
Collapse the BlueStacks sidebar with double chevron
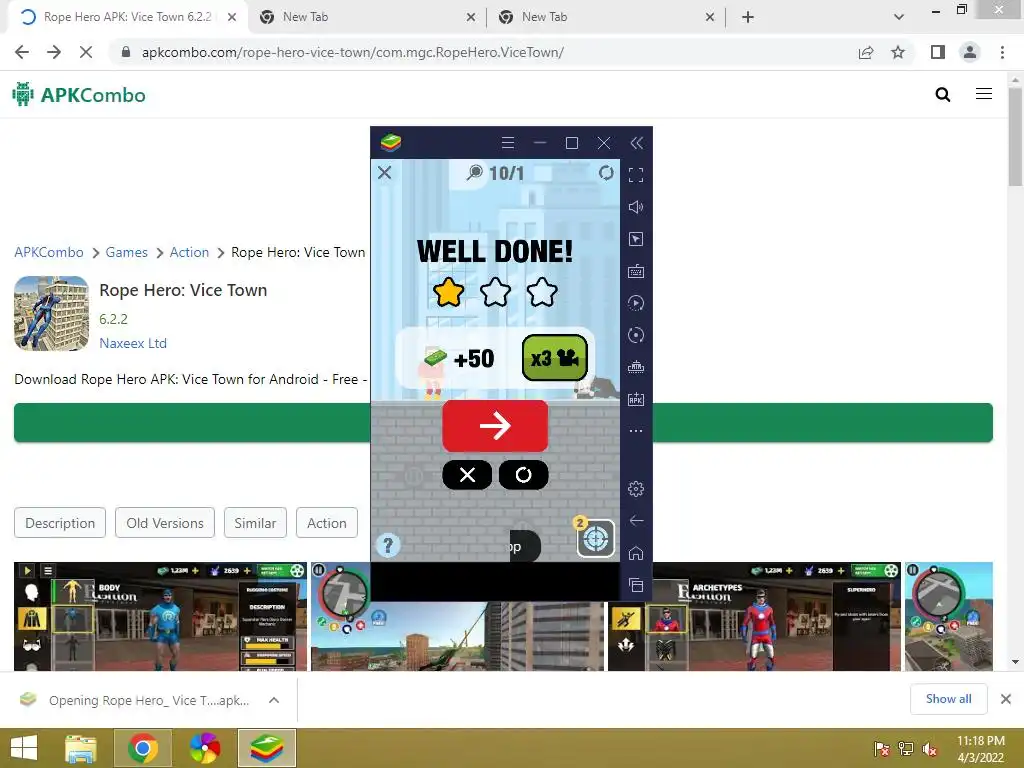coord(636,143)
